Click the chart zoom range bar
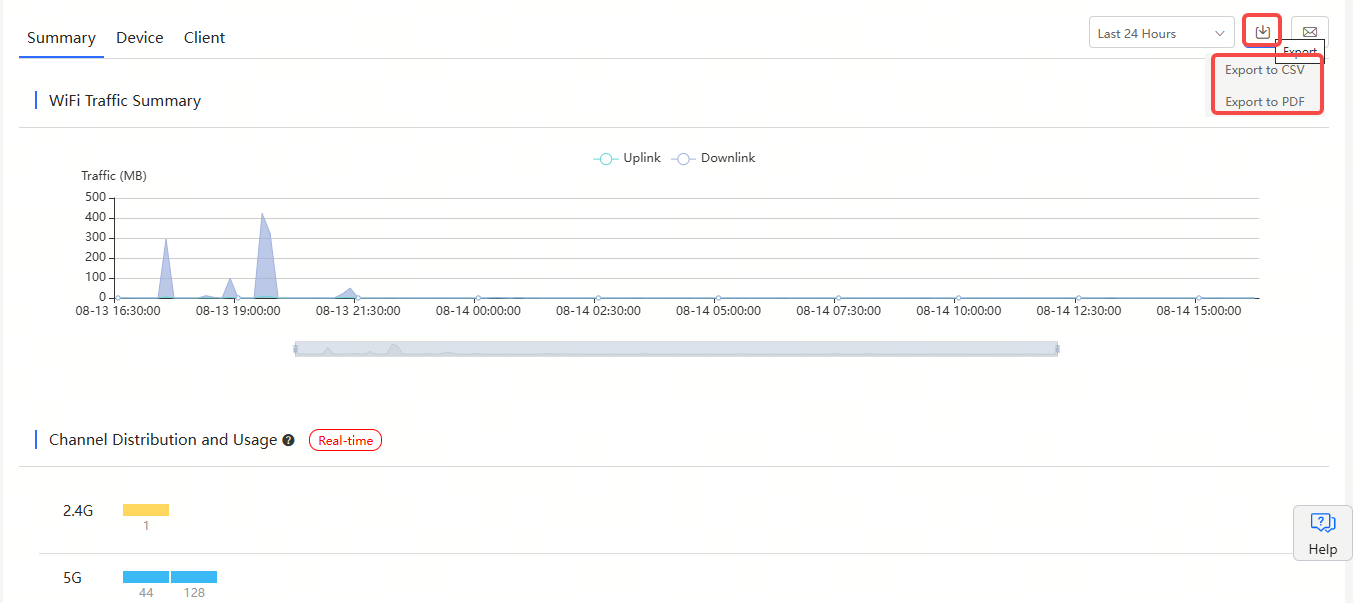This screenshot has width=1353, height=603. 676,348
